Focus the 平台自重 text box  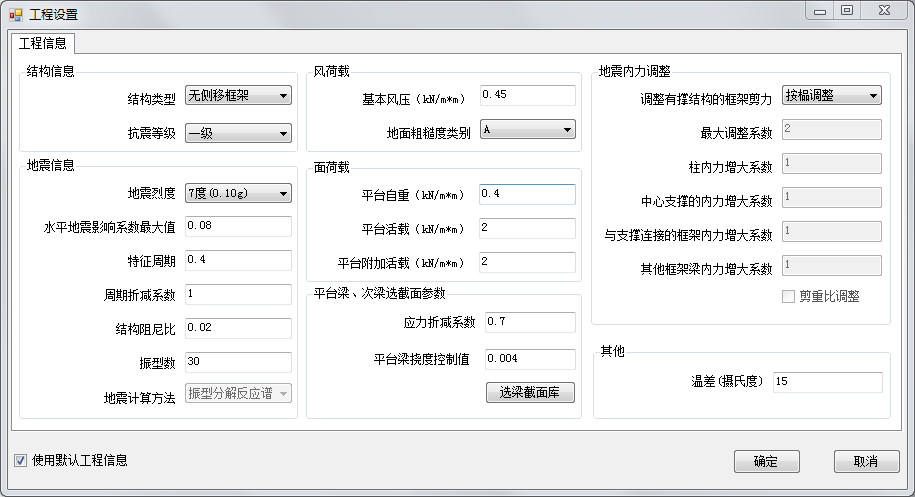click(527, 194)
